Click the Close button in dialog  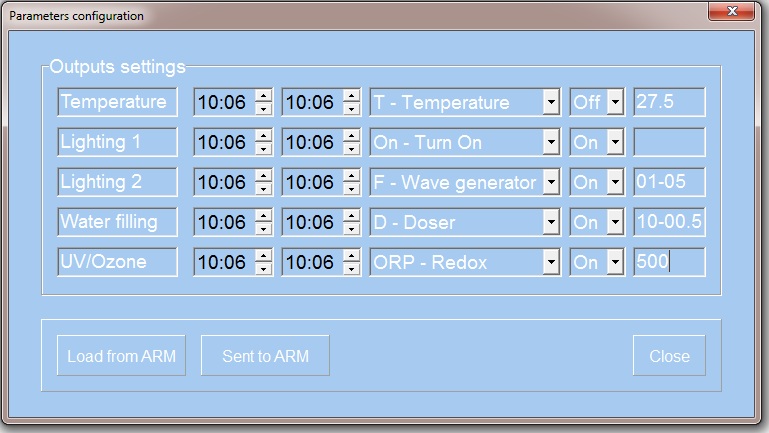point(669,356)
